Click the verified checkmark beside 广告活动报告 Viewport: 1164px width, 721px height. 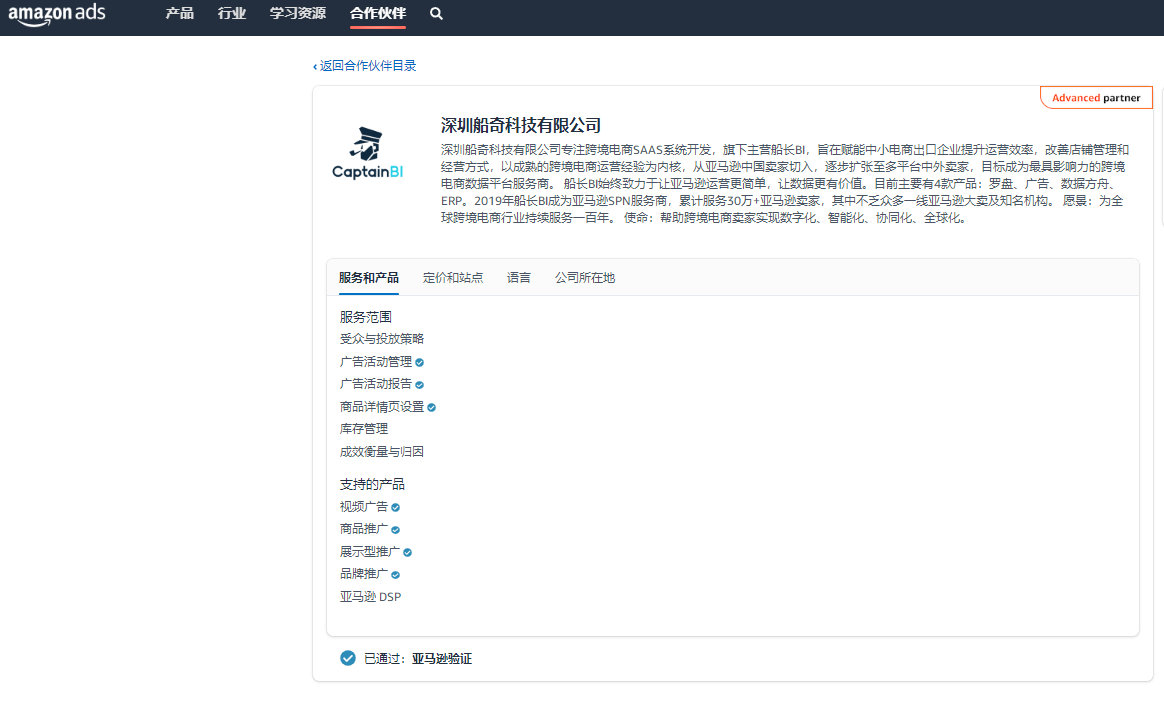point(418,384)
